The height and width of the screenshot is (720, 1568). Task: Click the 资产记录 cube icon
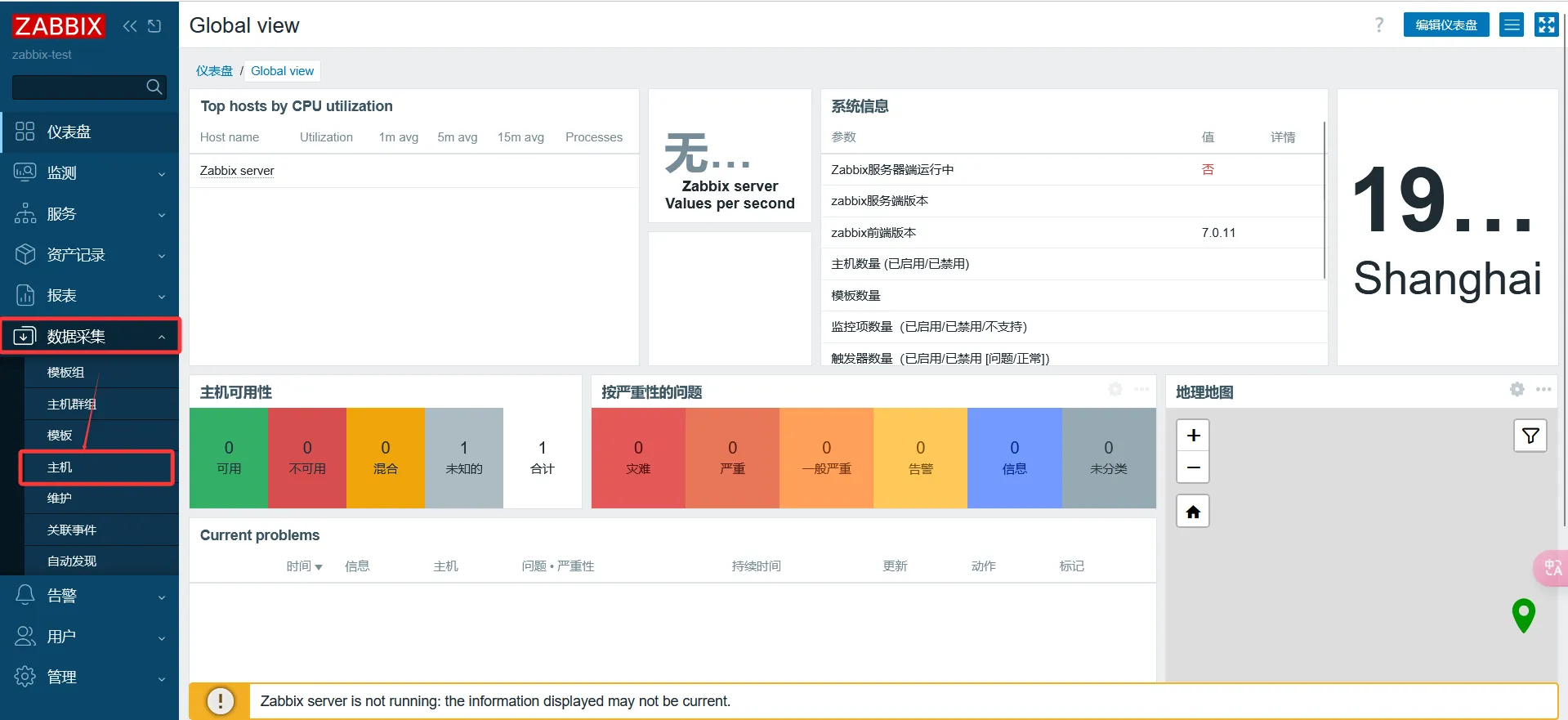click(25, 254)
